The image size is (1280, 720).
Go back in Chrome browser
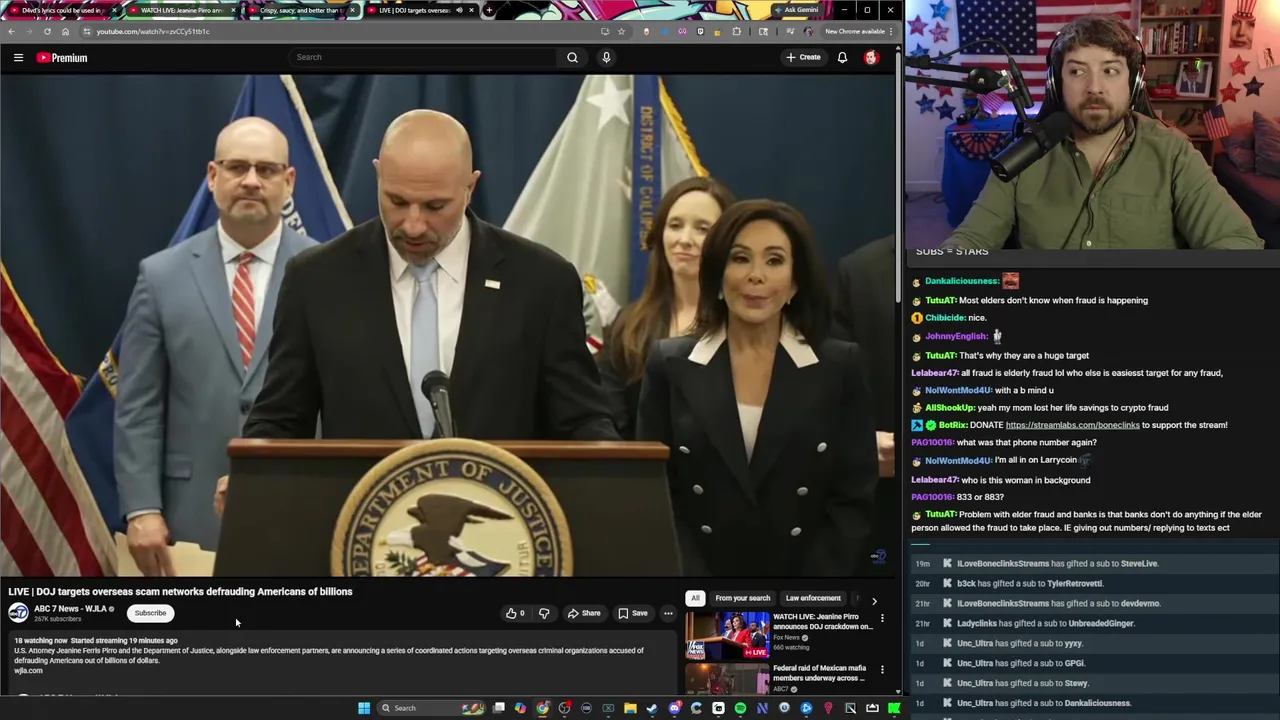pyautogui.click(x=11, y=31)
